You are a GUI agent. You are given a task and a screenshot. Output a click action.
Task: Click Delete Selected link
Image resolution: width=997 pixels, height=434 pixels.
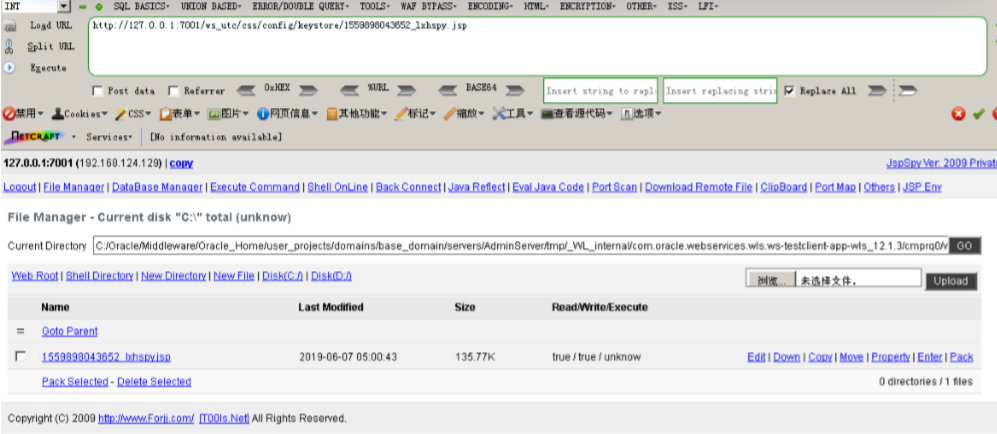point(154,381)
